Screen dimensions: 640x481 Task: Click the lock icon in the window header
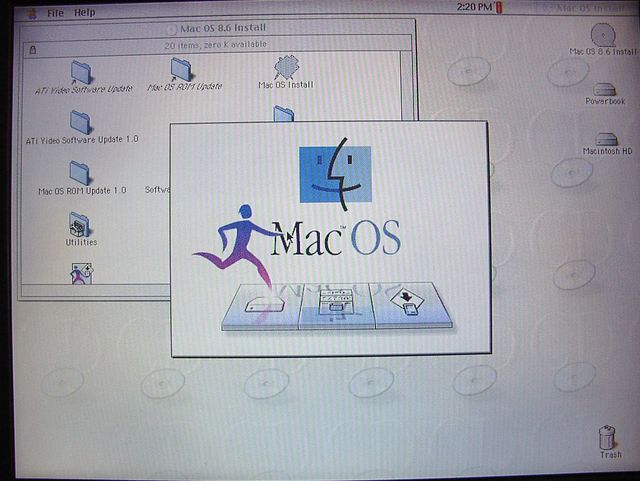[x=34, y=47]
